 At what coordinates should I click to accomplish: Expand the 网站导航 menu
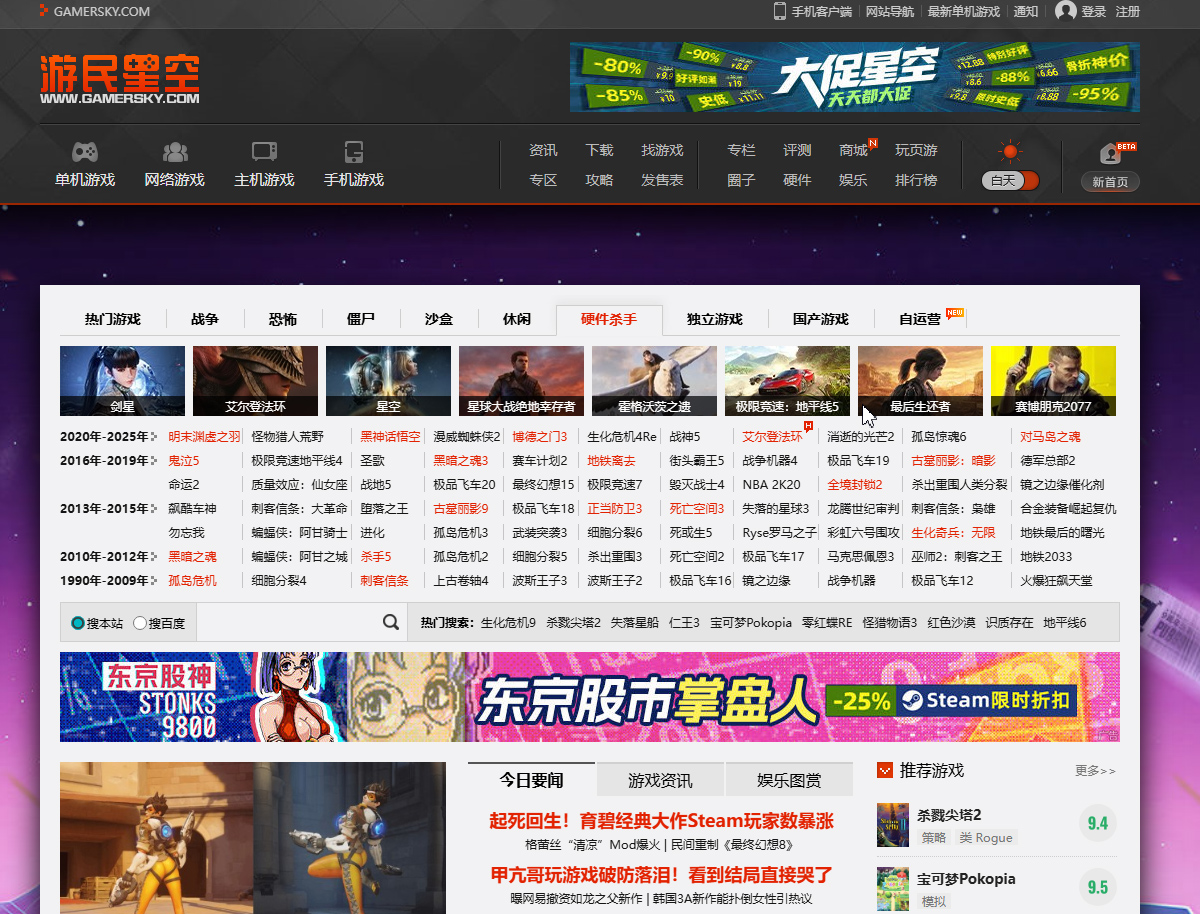pos(889,12)
